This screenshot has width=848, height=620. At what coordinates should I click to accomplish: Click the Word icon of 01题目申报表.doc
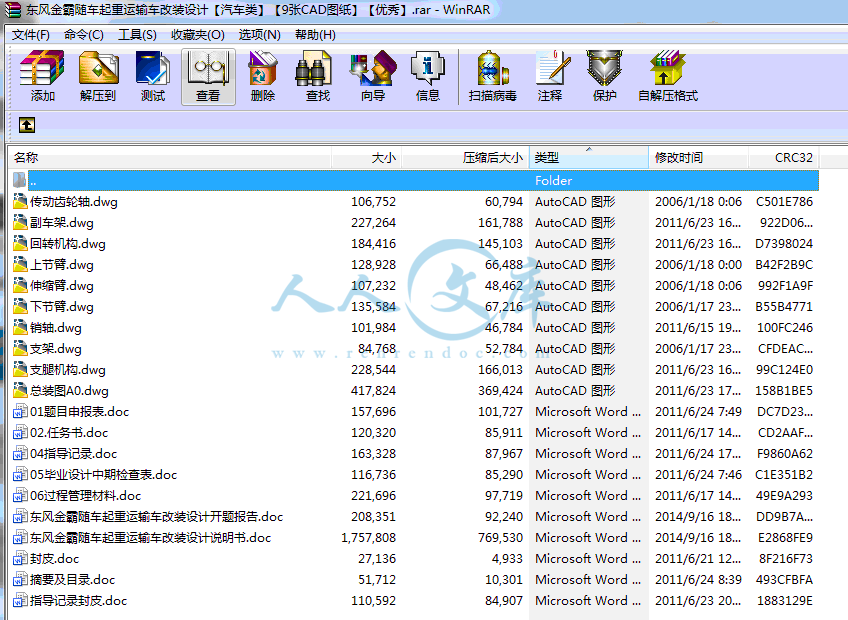20,411
